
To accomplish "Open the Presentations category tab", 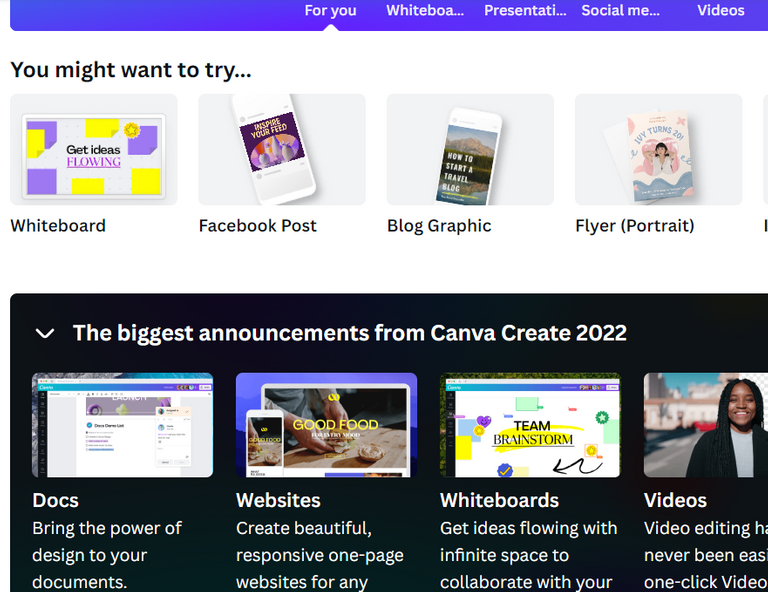I will (525, 10).
